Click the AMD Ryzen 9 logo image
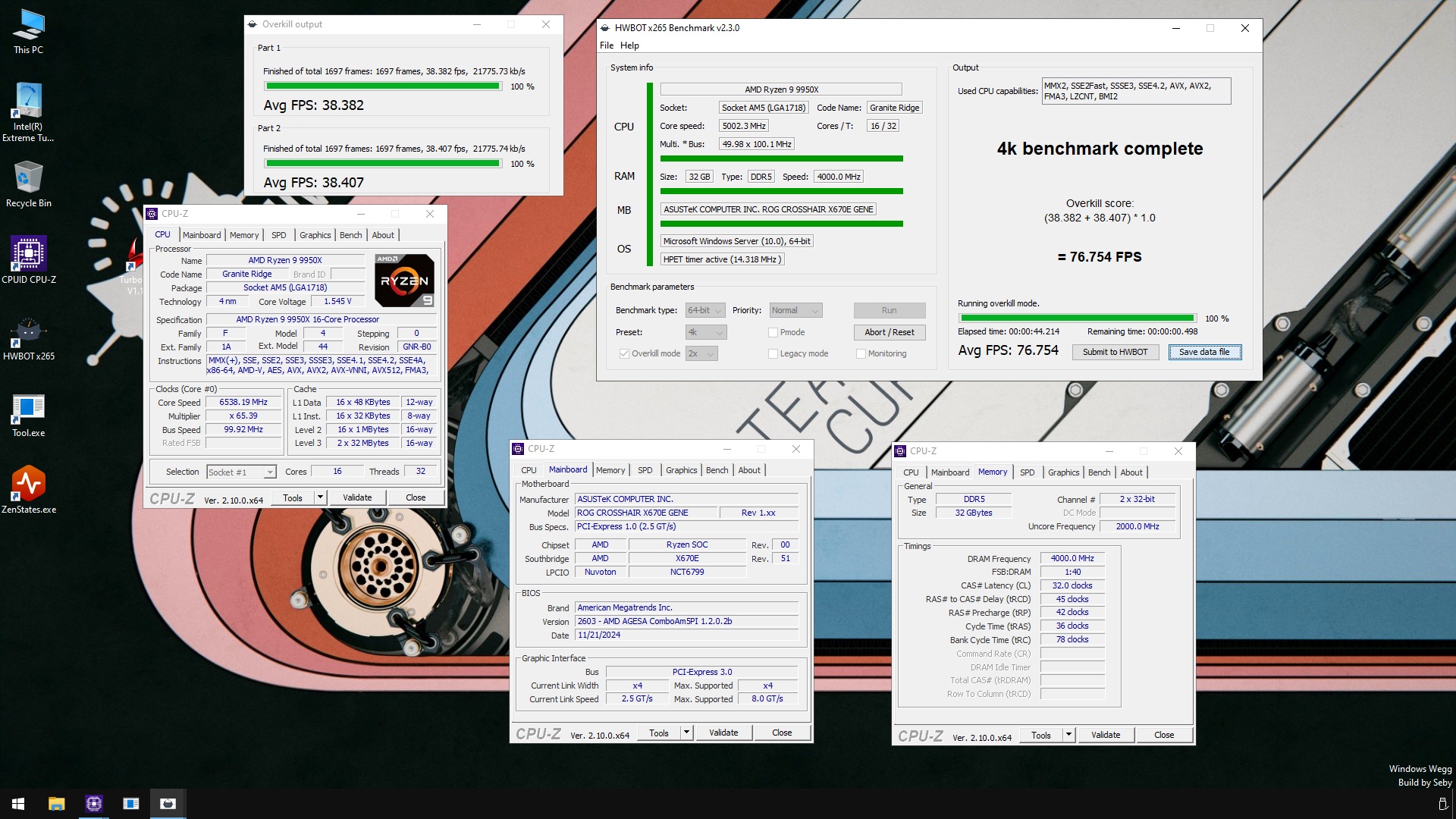This screenshot has height=819, width=1456. point(405,281)
